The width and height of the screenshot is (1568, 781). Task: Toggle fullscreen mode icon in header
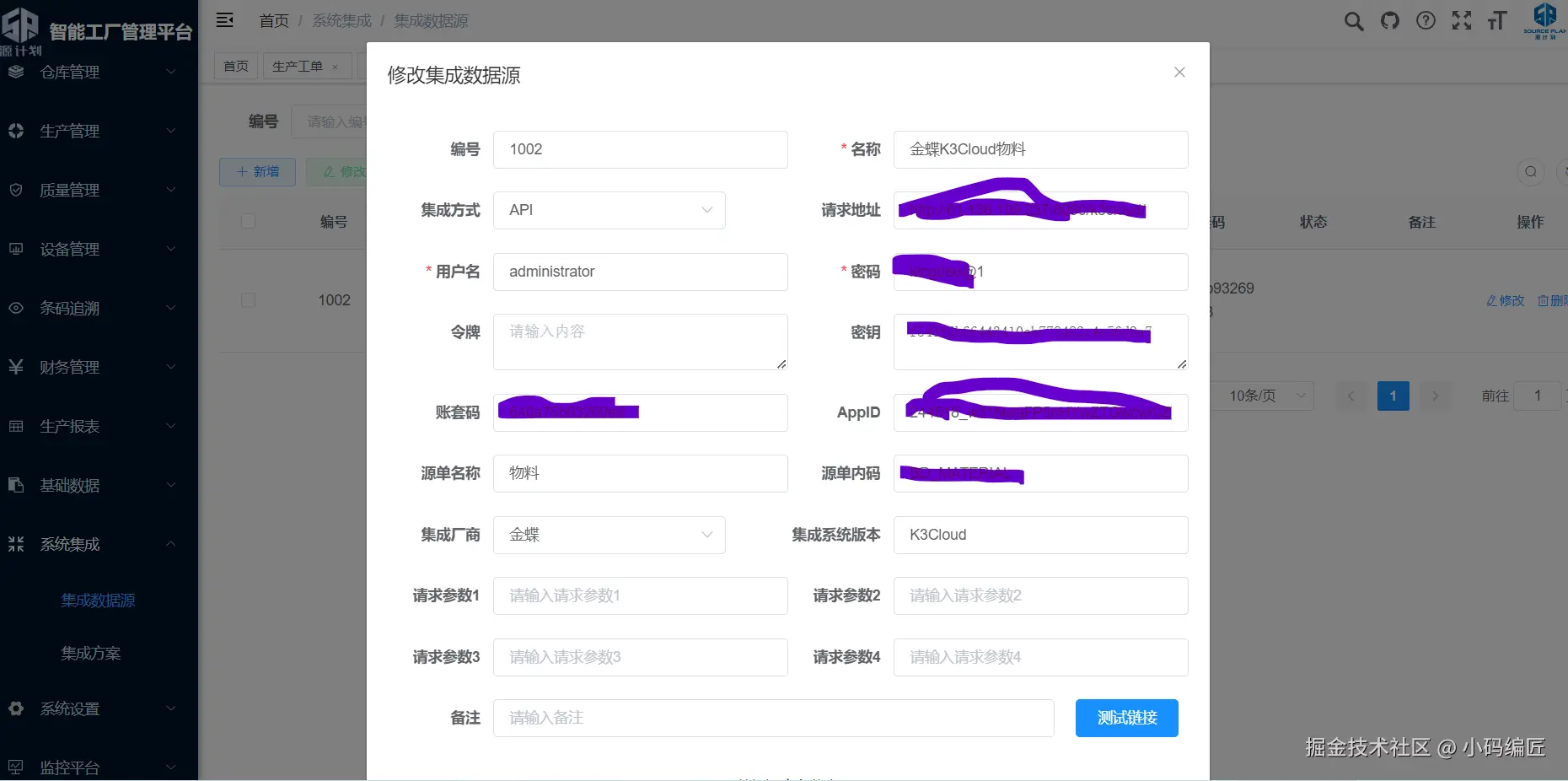[x=1462, y=20]
